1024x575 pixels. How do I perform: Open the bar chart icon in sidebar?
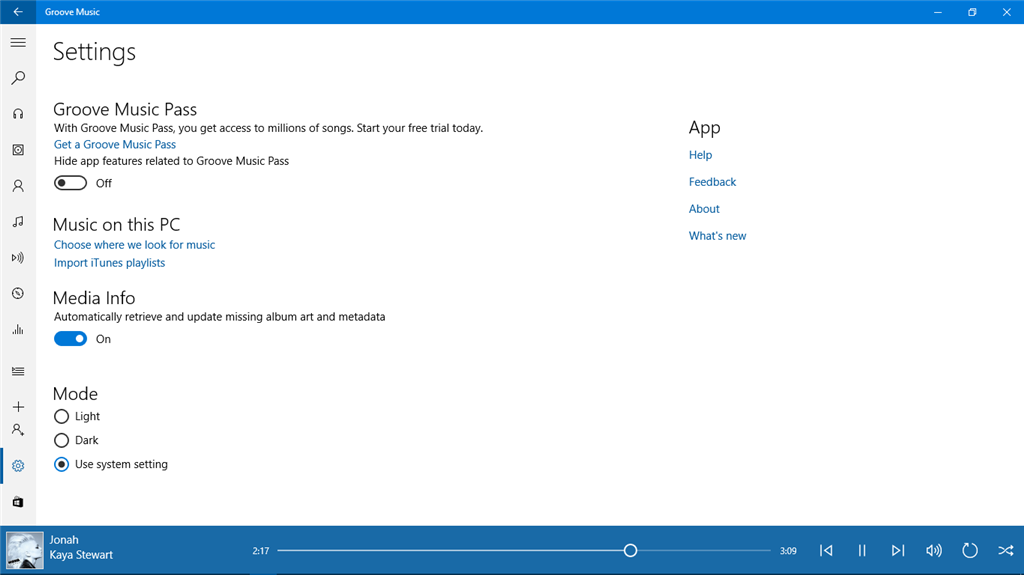point(18,329)
